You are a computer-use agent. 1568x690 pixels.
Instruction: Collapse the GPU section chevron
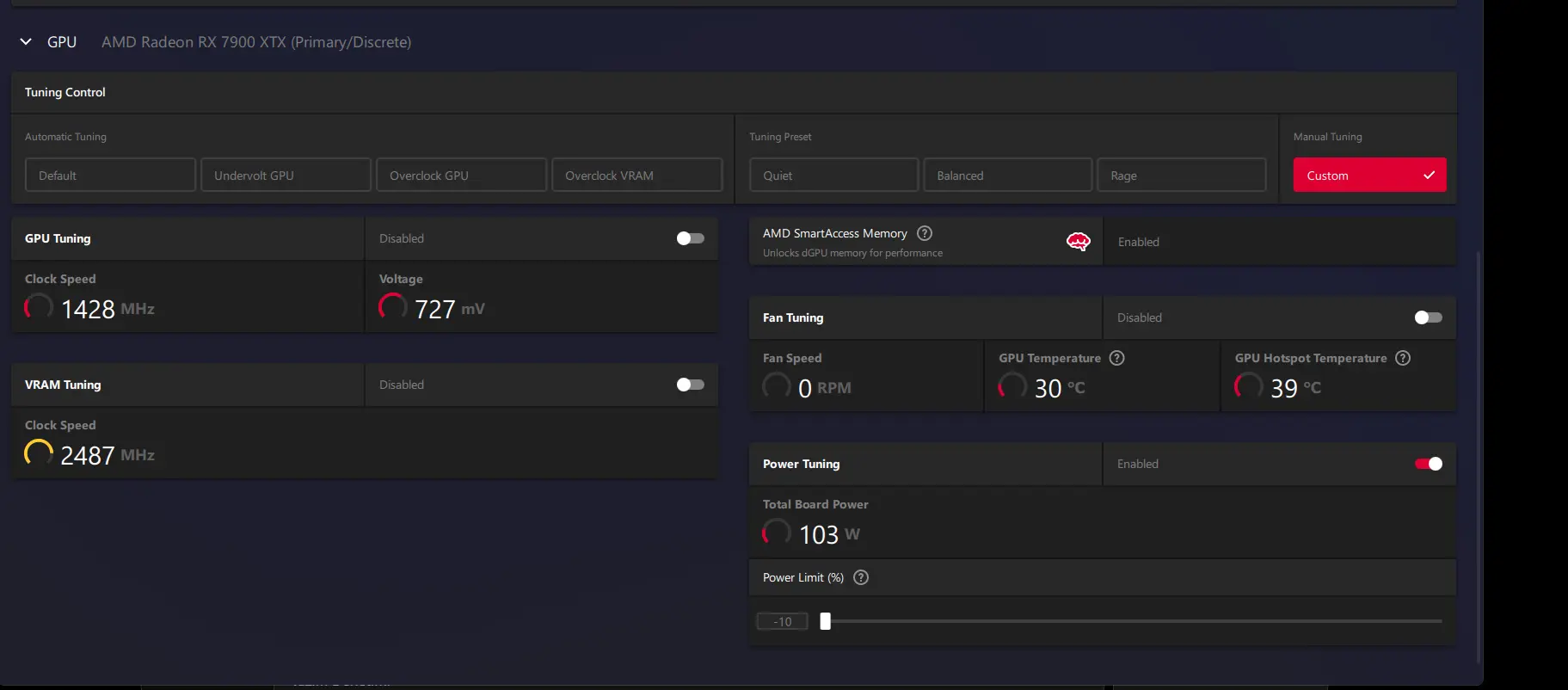coord(26,41)
